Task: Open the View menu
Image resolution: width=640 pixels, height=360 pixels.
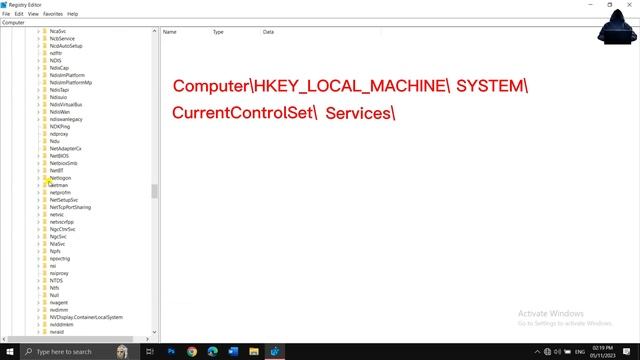Action: 33,14
